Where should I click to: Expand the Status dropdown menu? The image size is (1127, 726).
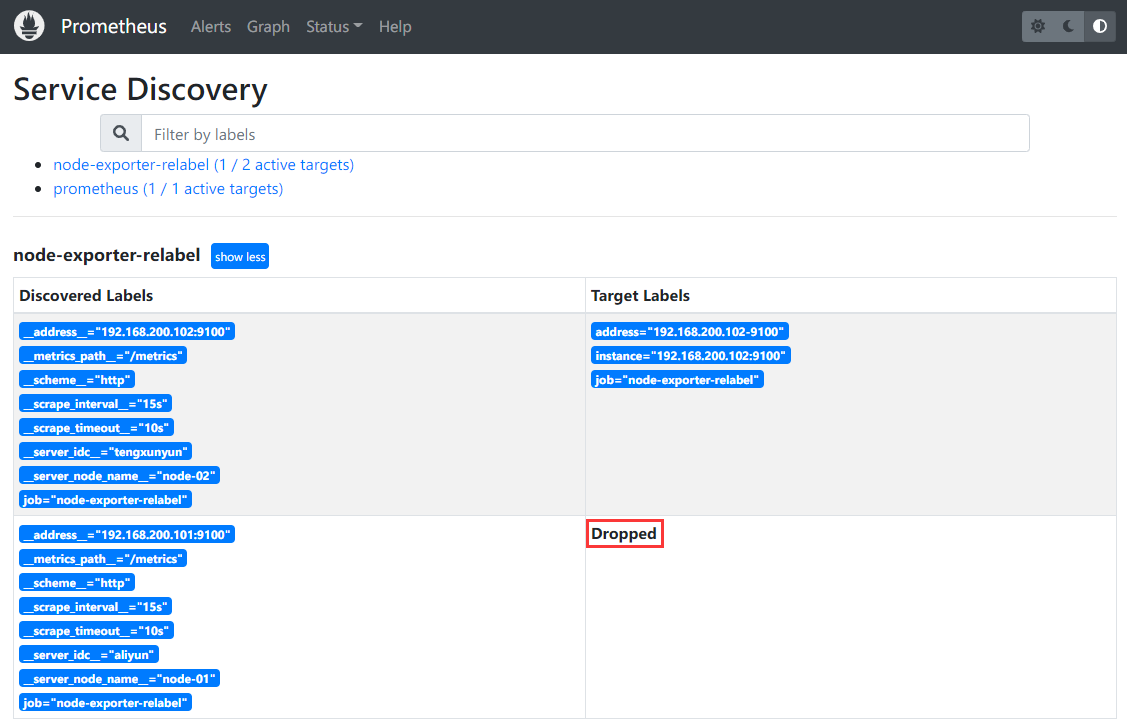pyautogui.click(x=334, y=27)
